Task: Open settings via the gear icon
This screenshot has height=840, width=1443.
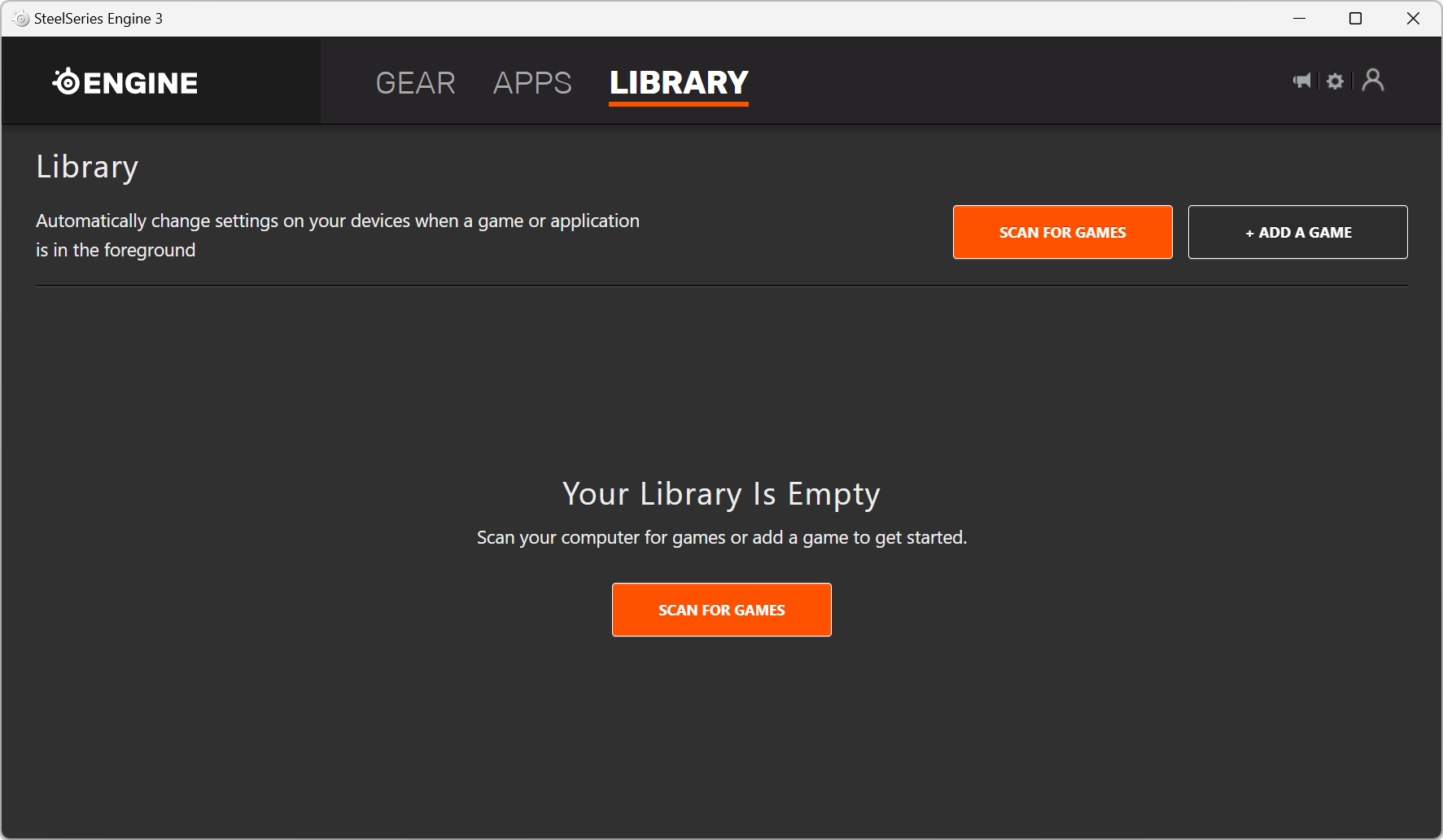Action: (1335, 81)
